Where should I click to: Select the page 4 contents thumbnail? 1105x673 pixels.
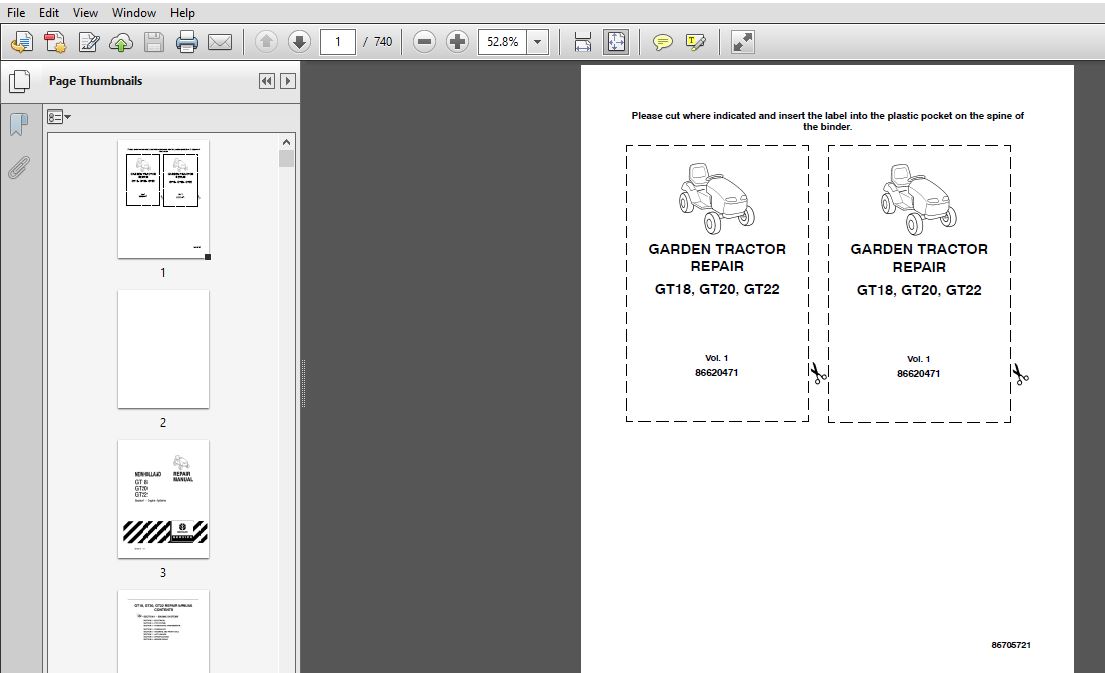click(x=163, y=631)
